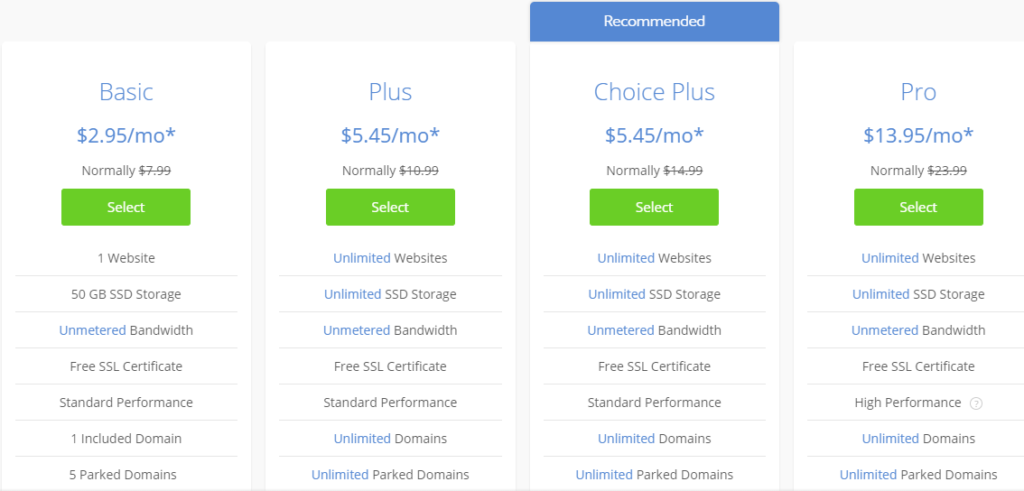
Task: Click Unmetered Bandwidth link in Basic plan
Action: (x=91, y=330)
